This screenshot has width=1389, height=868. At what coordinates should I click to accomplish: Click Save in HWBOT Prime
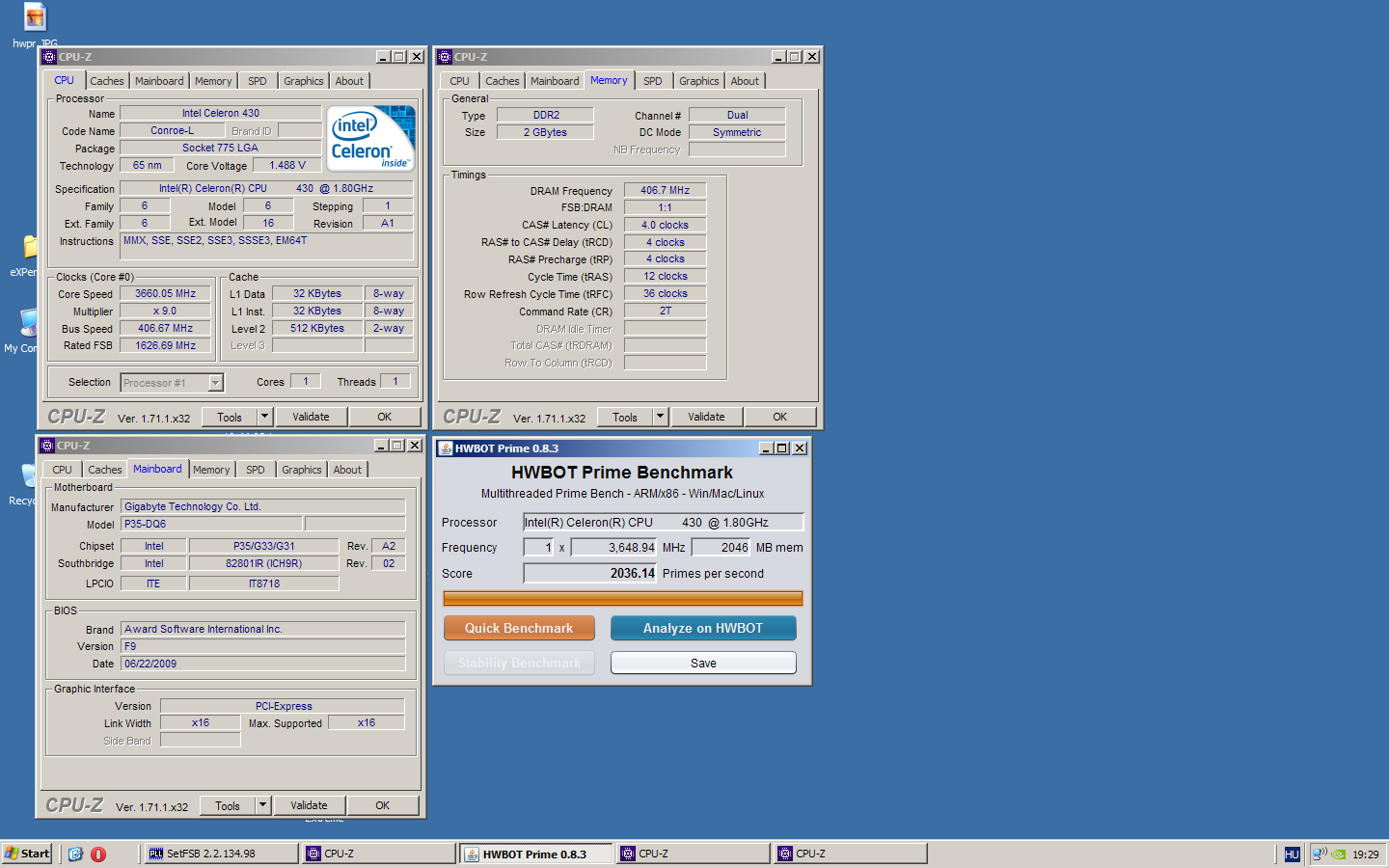[x=703, y=663]
